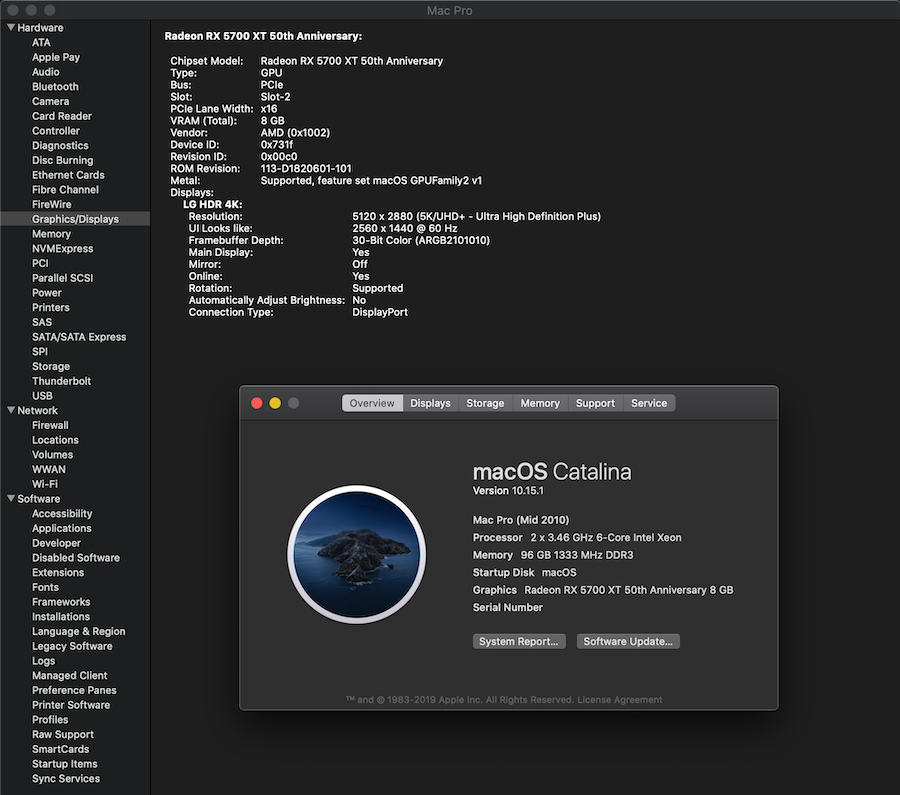
Task: Go to the Support tab
Action: click(595, 403)
